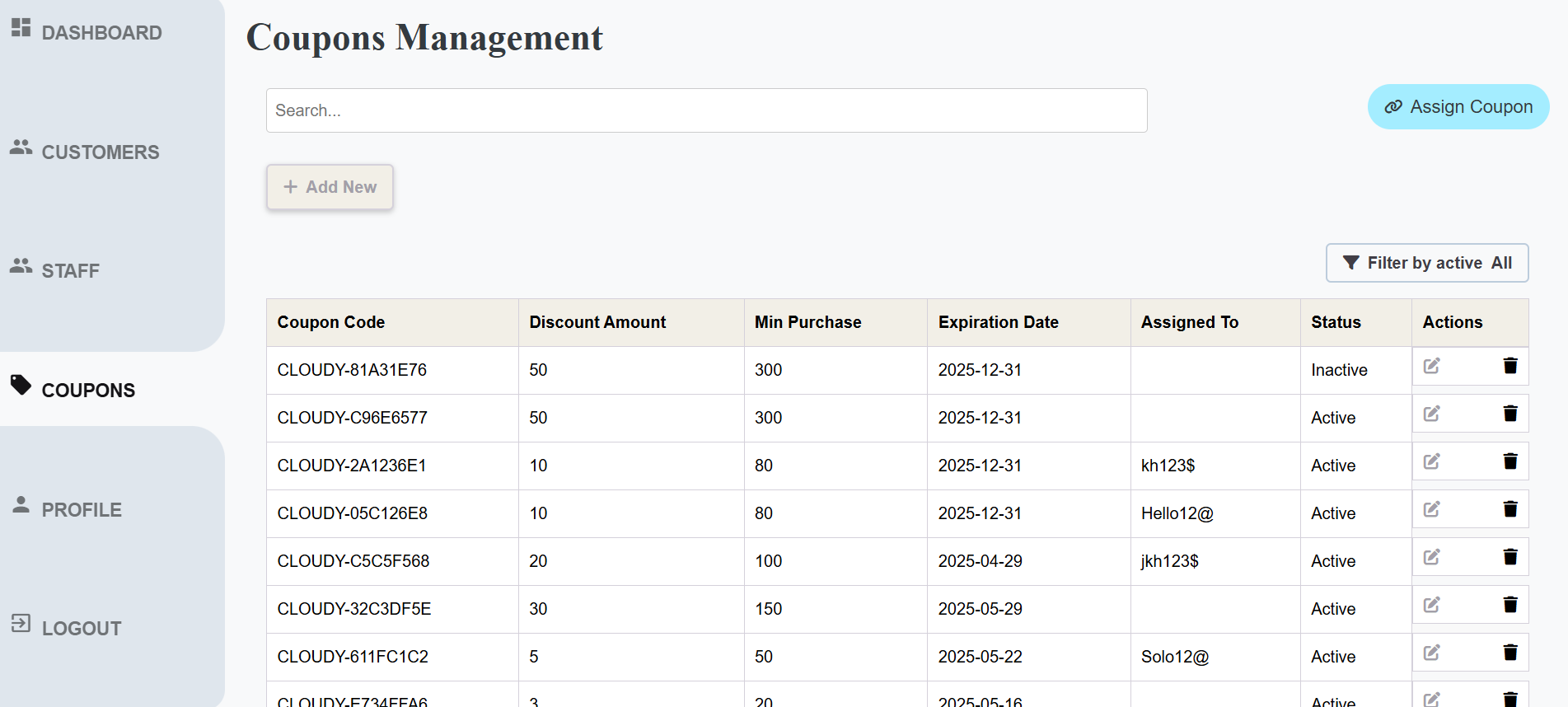Delete coupon CLOUDY-81A31E76
The width and height of the screenshot is (1568, 707).
pos(1509,366)
